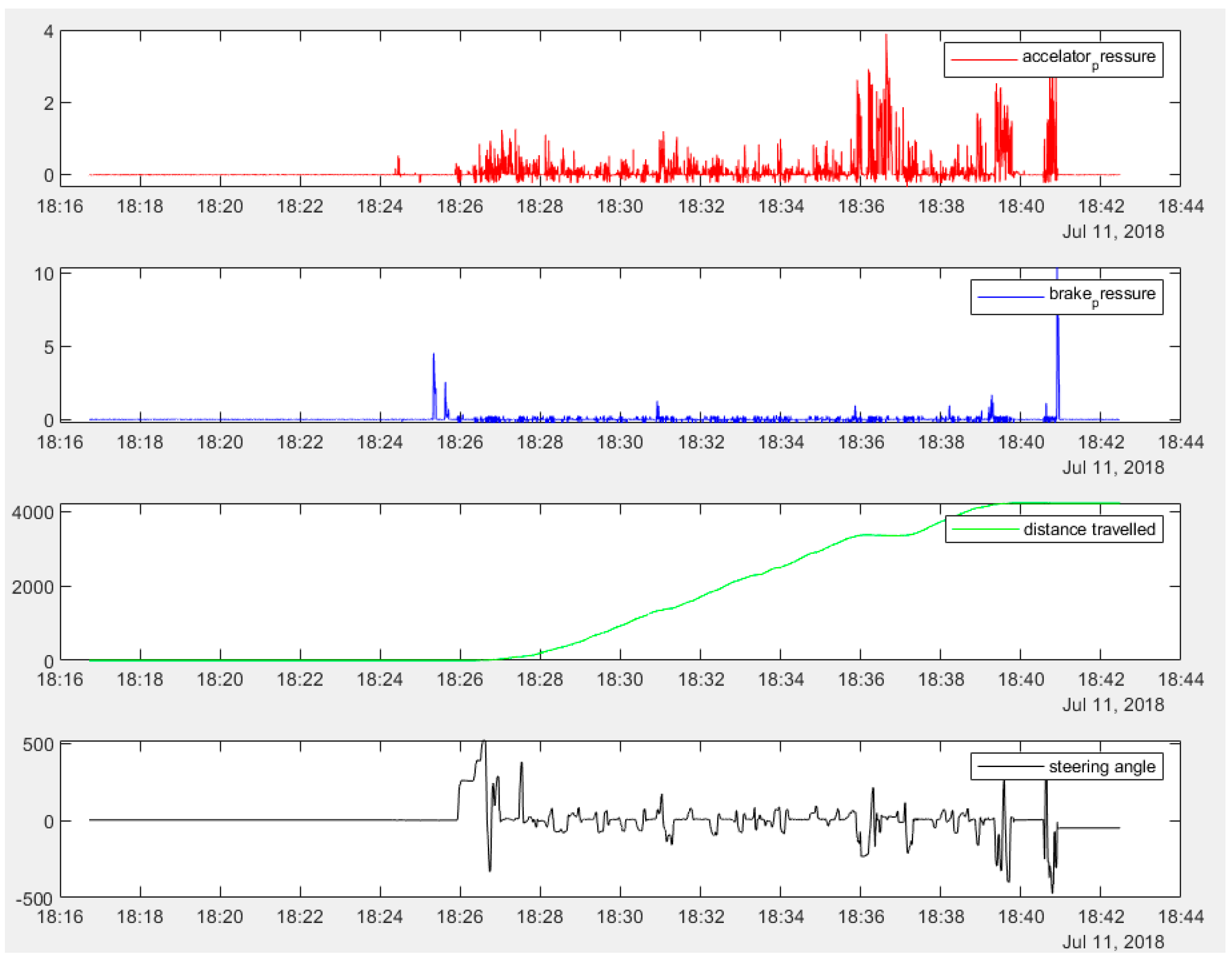Click the steering angle peak near 18:27
Screen dimensions: 1232x958
click(484, 741)
